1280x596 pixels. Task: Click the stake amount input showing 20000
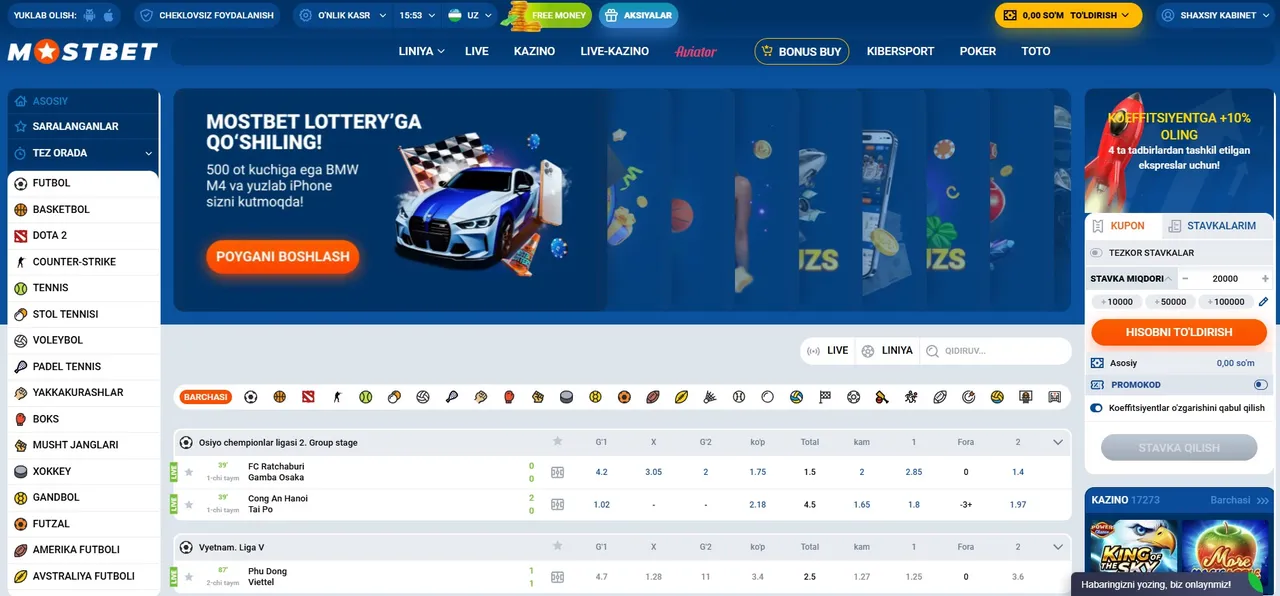(1225, 278)
